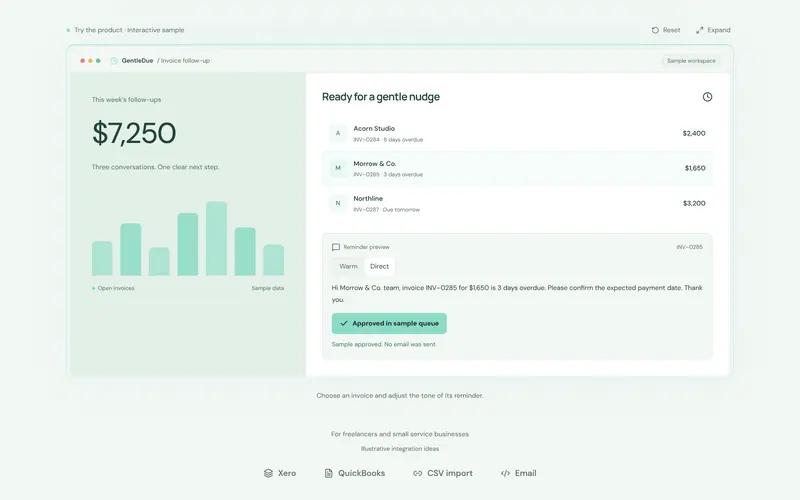Click the Email code brackets icon
Image resolution: width=800 pixels, height=500 pixels.
(505, 473)
